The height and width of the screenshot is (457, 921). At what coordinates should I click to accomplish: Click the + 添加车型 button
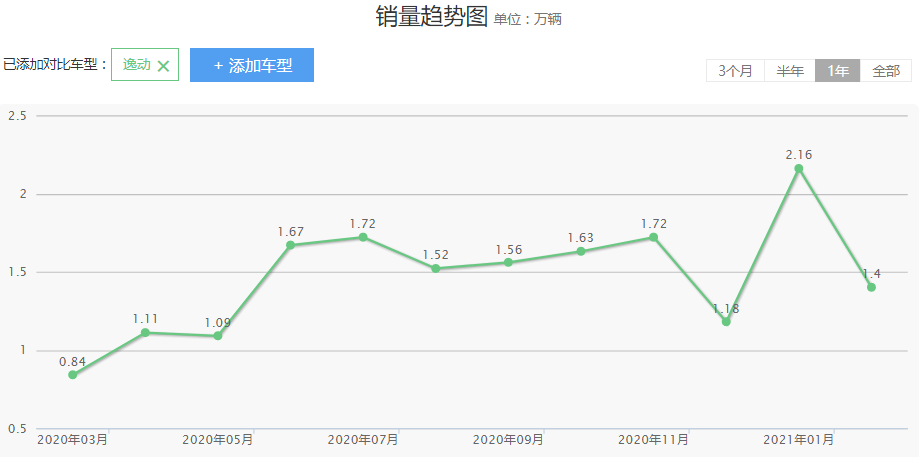[x=252, y=65]
